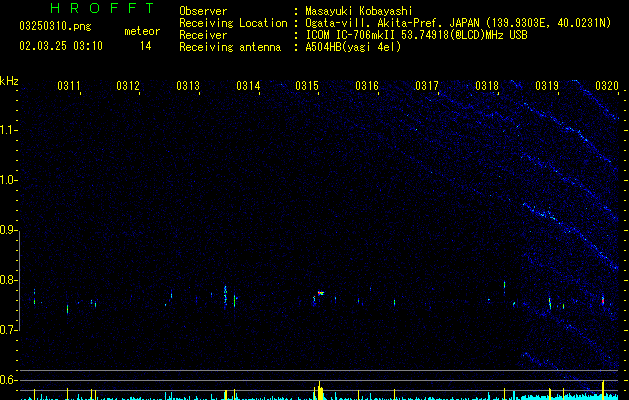Image resolution: width=629 pixels, height=400 pixels.
Task: Click the bright red-yellow meteor echo near 0315
Action: tap(321, 293)
